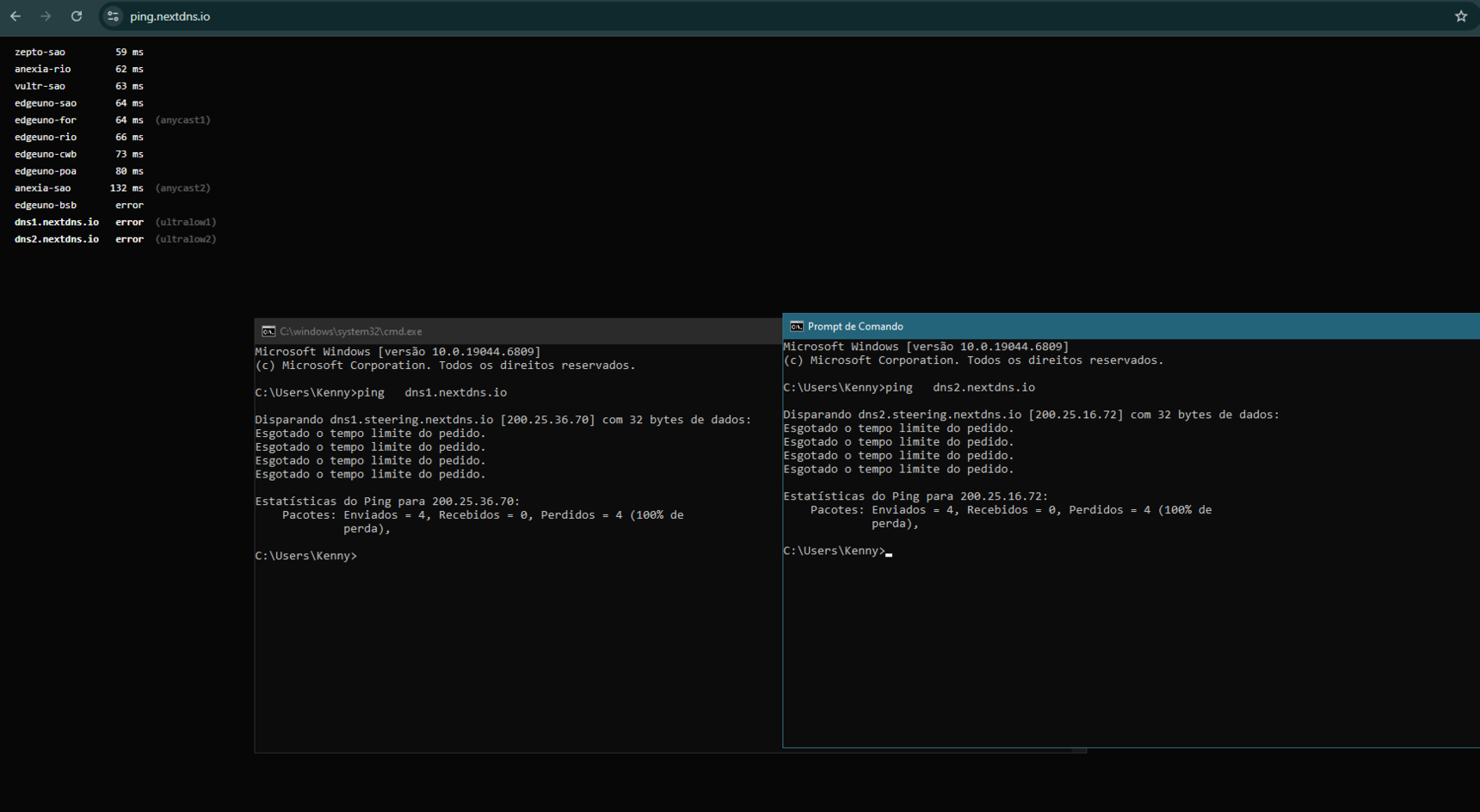The image size is (1480, 812).
Task: Click the prompt line in cmd.exe window
Action: tap(306, 557)
